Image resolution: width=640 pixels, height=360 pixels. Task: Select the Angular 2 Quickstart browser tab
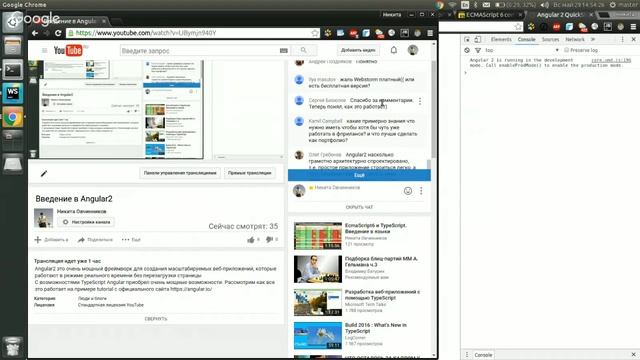coord(560,15)
